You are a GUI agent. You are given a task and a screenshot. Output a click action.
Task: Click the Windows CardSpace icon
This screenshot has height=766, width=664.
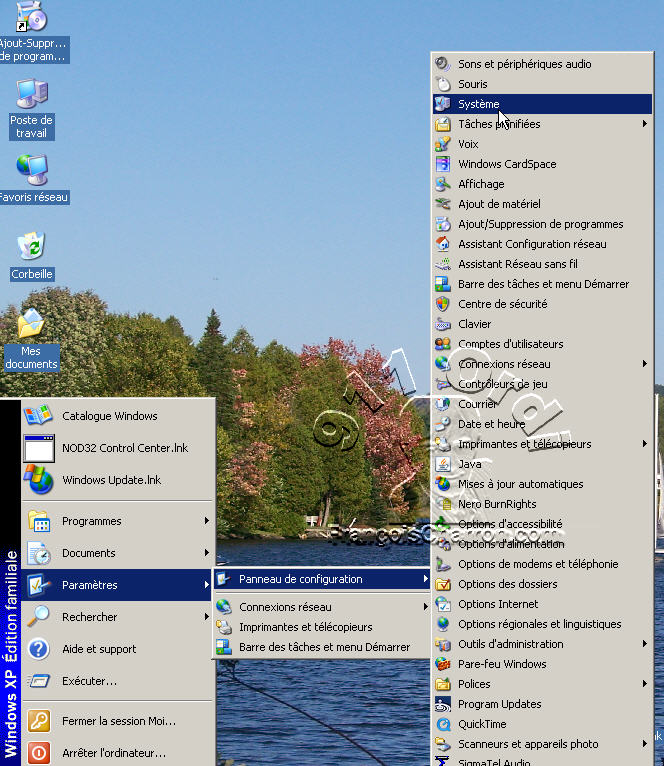[443, 164]
